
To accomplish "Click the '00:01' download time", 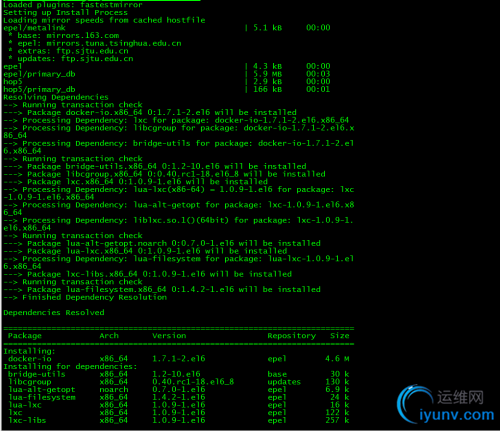I will coord(318,89).
